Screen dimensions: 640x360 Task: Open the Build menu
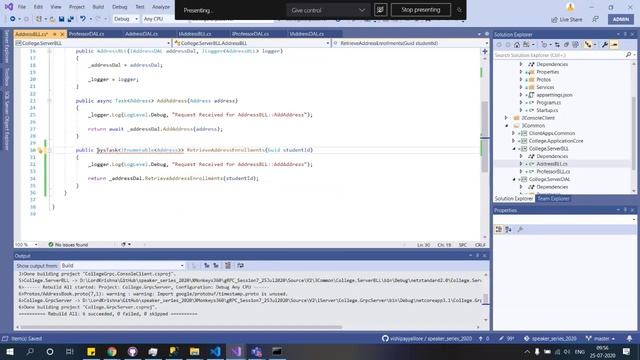tap(98, 7)
